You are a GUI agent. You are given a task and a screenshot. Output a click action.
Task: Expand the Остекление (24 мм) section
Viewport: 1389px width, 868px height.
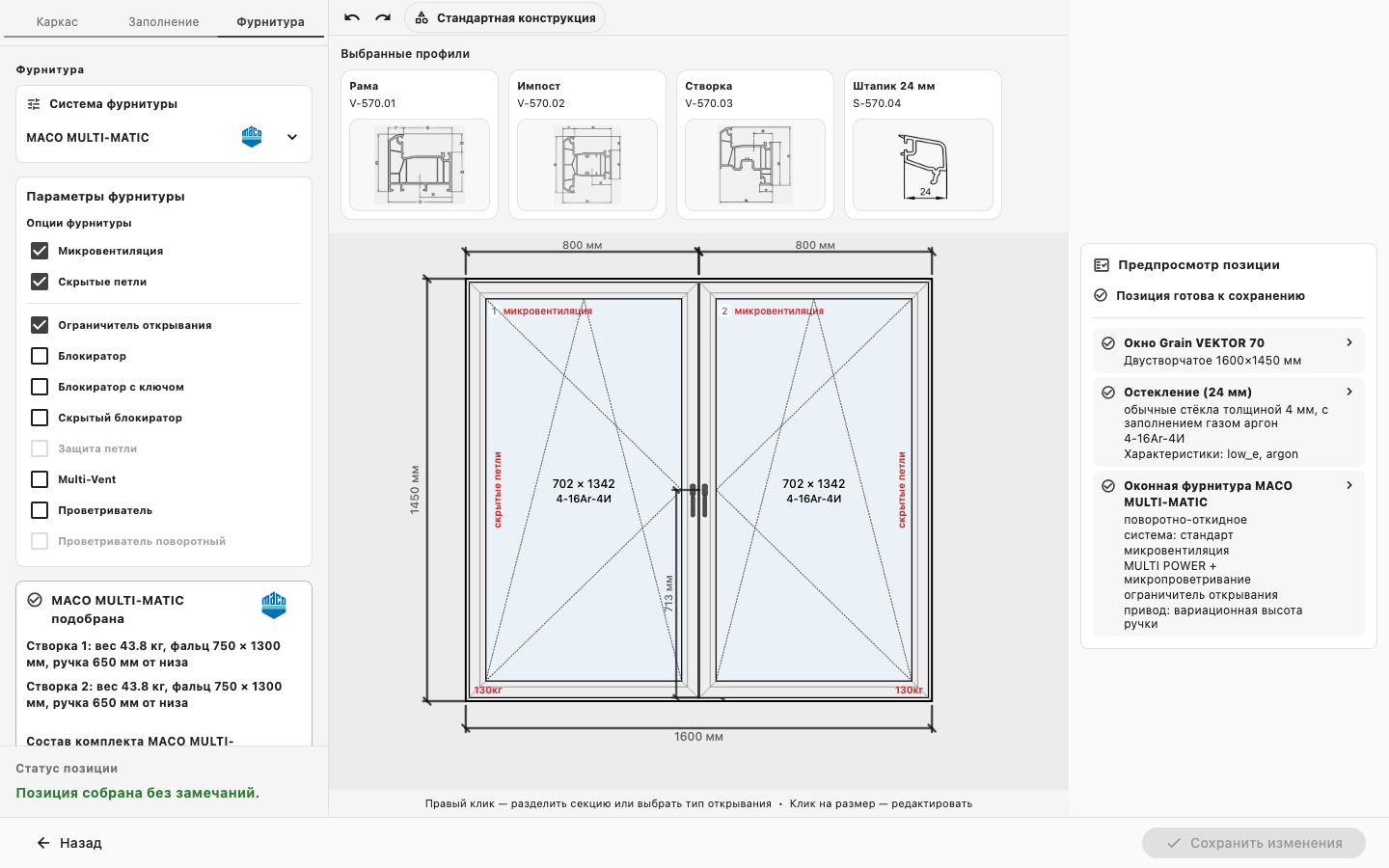click(1229, 422)
